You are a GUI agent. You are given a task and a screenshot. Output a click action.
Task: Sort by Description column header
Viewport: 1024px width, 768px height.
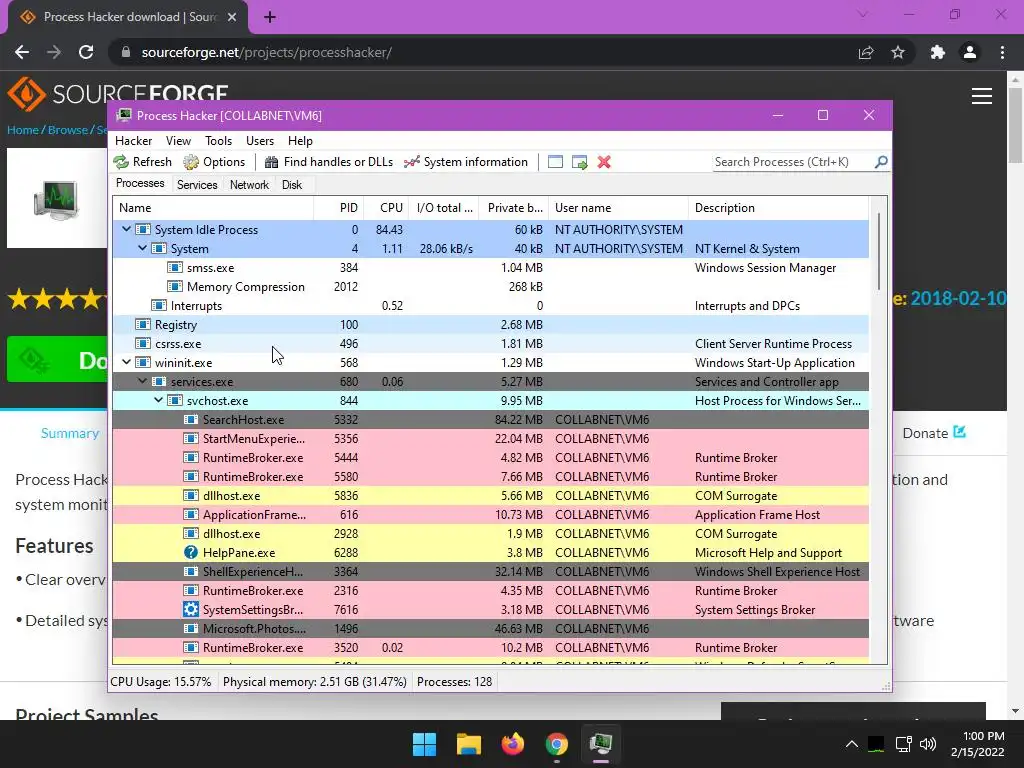click(779, 208)
